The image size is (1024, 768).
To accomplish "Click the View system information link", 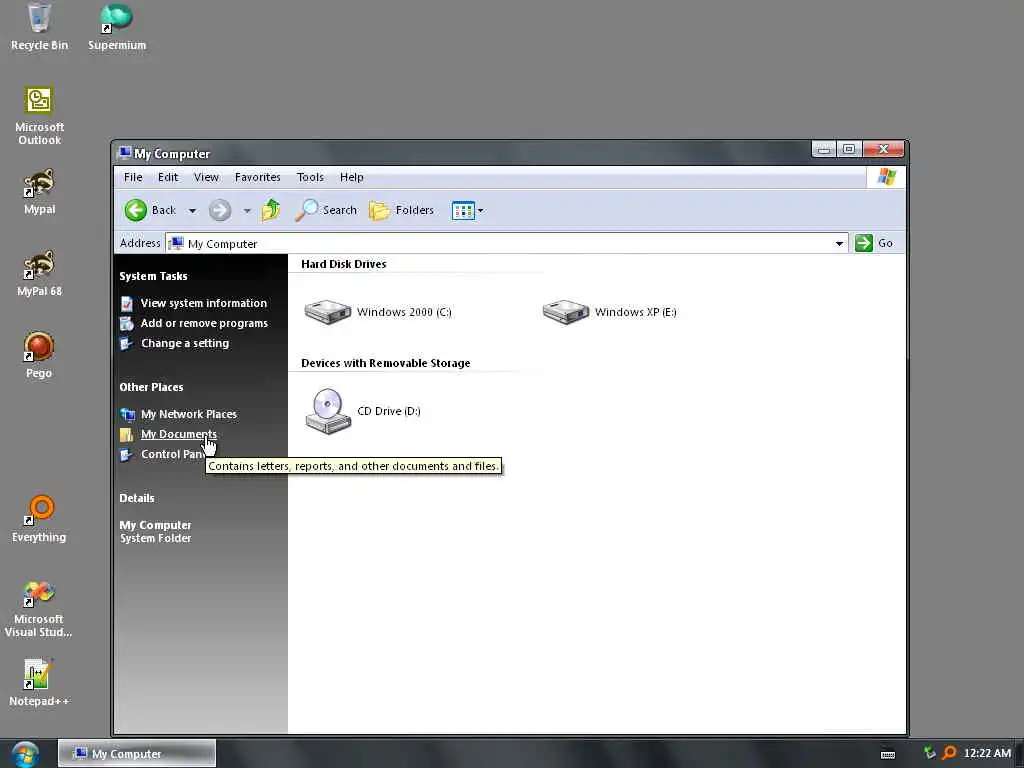I will [204, 303].
